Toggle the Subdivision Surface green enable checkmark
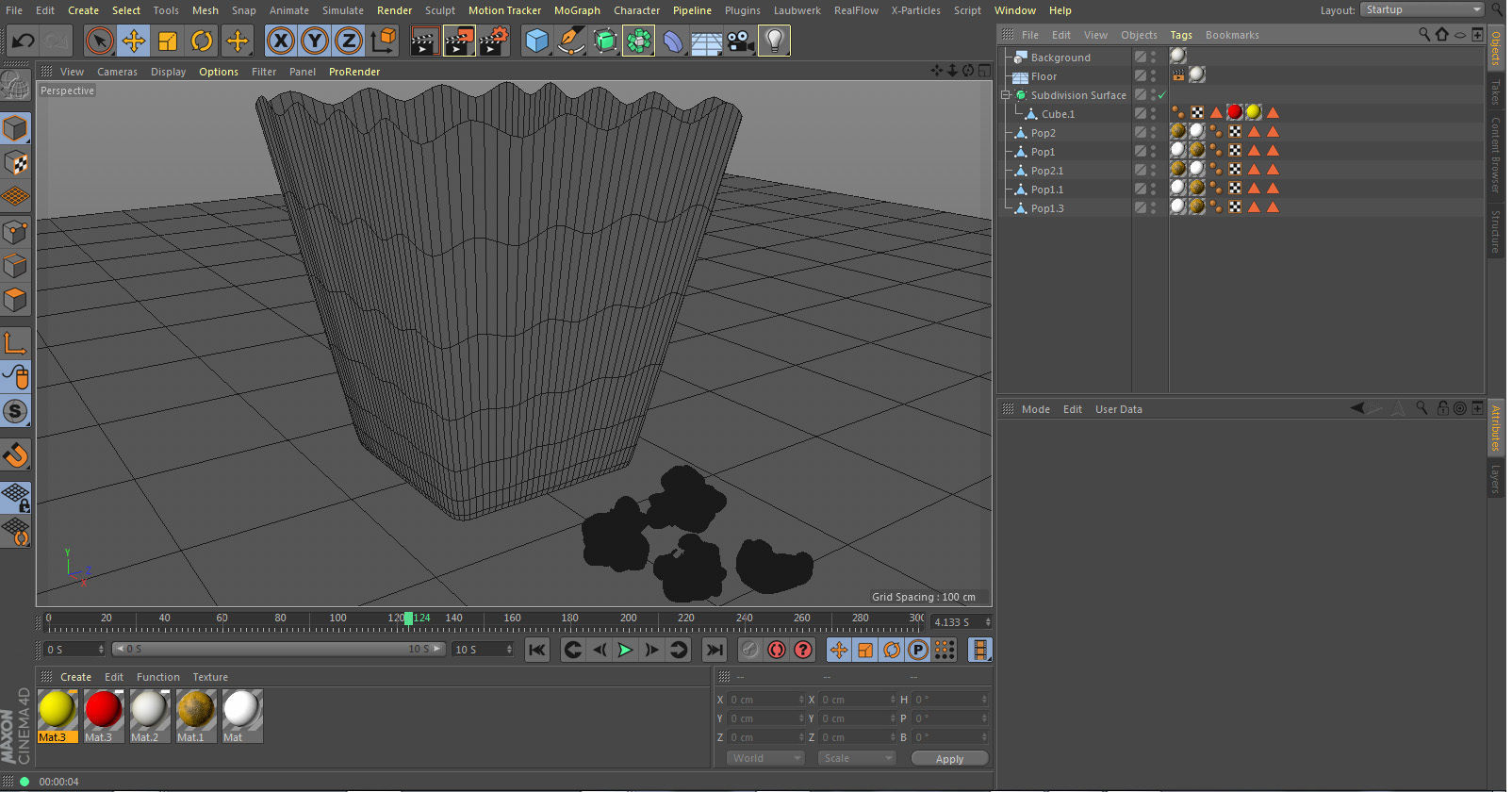 pyautogui.click(x=1162, y=95)
